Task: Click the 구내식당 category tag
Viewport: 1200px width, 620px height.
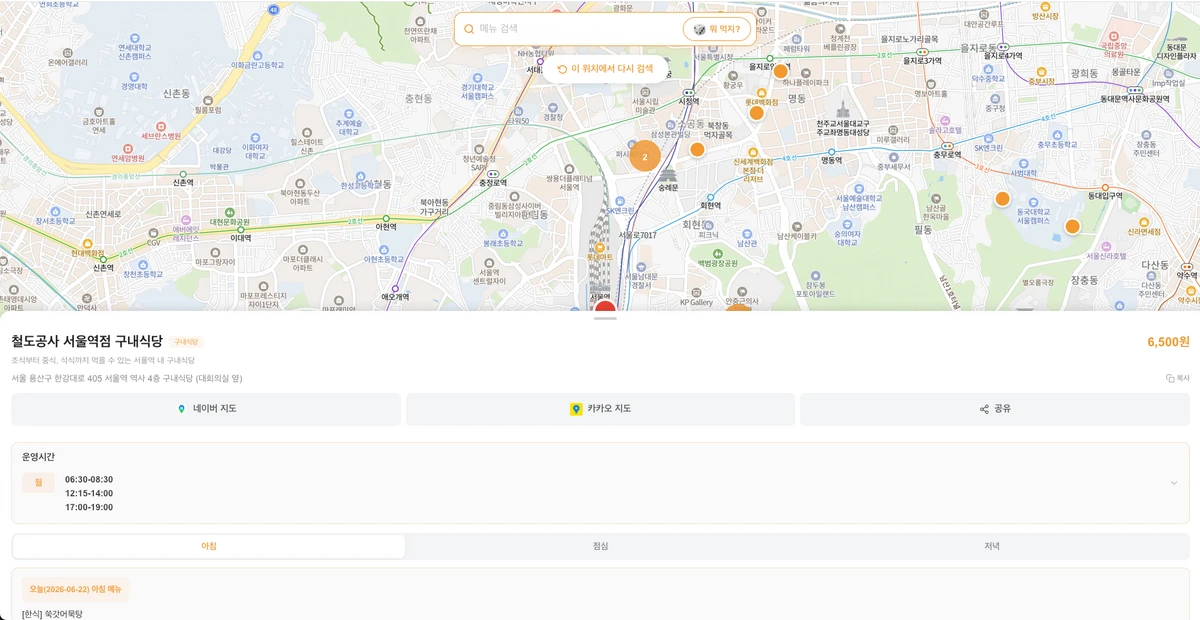Action: 187,342
